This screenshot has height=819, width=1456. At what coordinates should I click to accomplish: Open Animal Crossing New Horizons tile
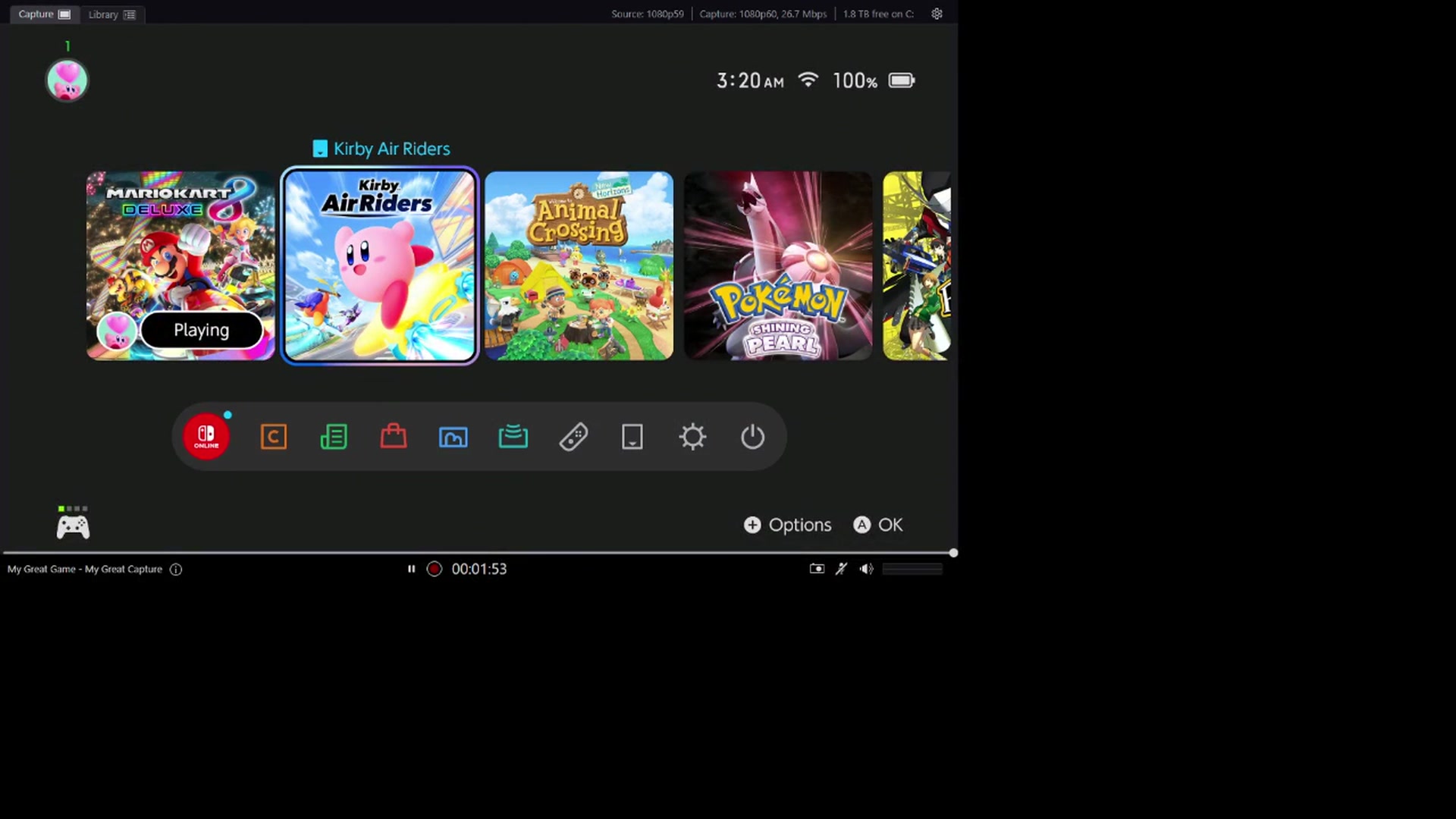pos(579,265)
